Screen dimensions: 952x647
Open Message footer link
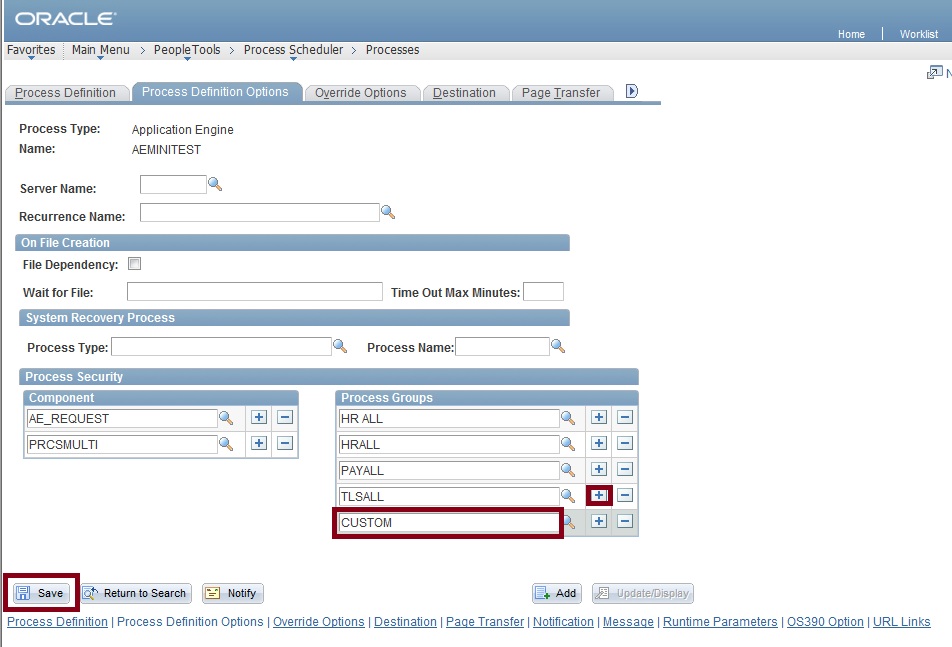(x=628, y=622)
